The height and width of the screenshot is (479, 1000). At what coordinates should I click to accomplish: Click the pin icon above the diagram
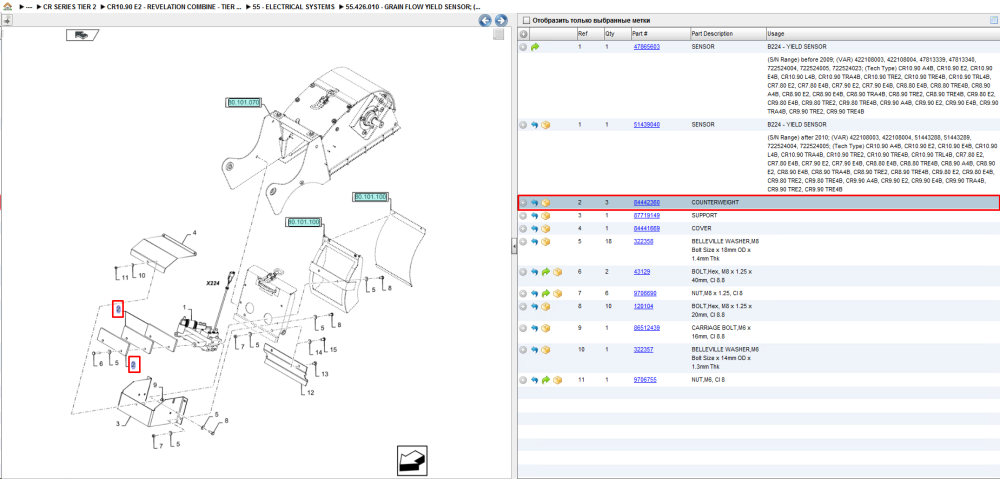point(7,20)
